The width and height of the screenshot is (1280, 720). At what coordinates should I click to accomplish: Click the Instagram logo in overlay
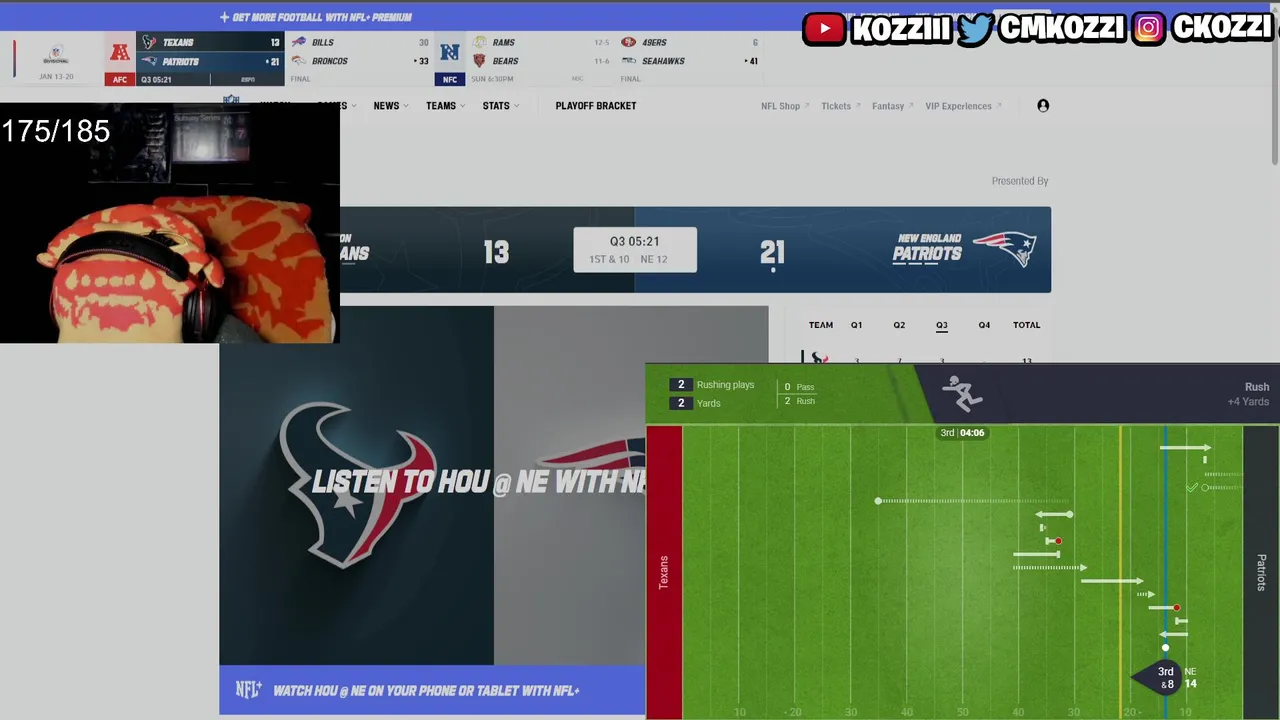point(1149,29)
